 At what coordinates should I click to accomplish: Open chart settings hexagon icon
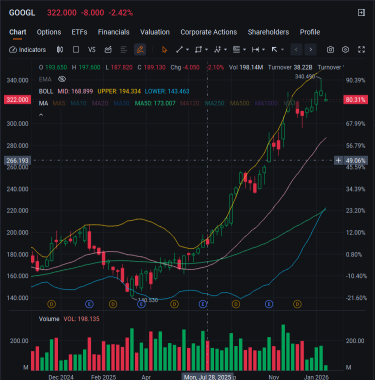[345, 50]
